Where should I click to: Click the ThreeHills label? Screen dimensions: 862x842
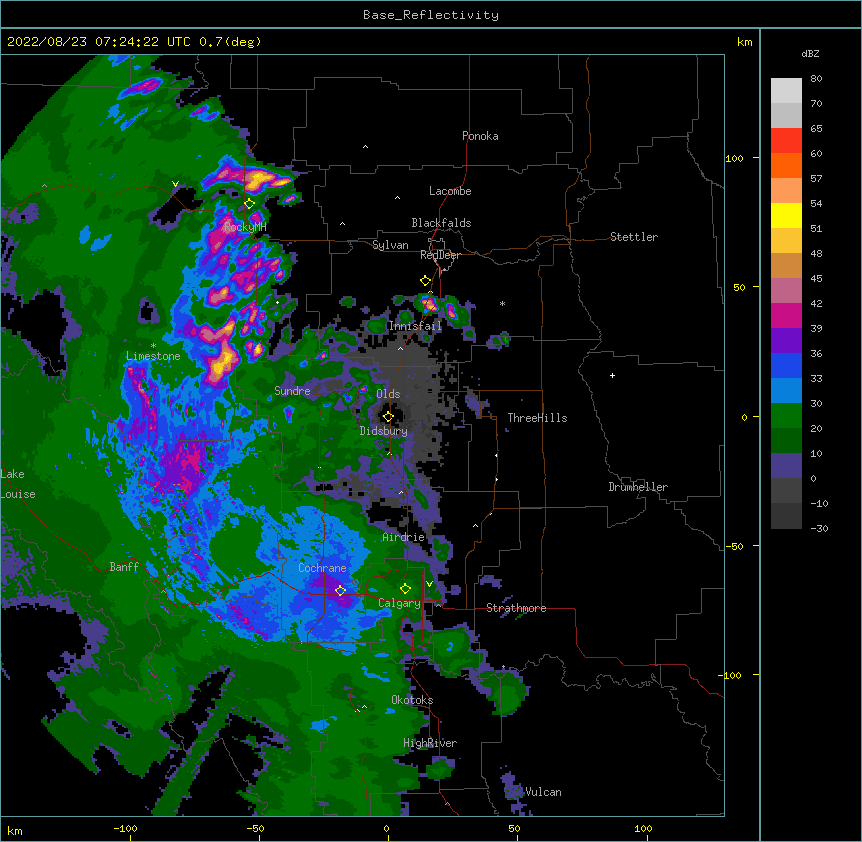click(x=537, y=418)
